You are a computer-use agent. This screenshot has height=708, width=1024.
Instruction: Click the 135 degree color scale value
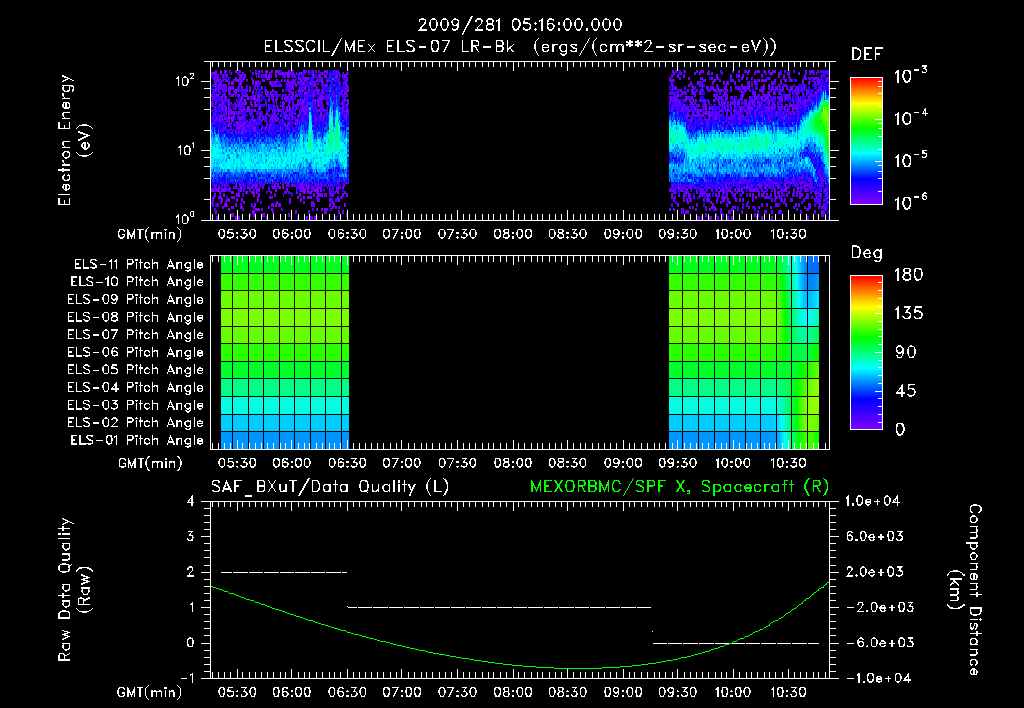[908, 313]
